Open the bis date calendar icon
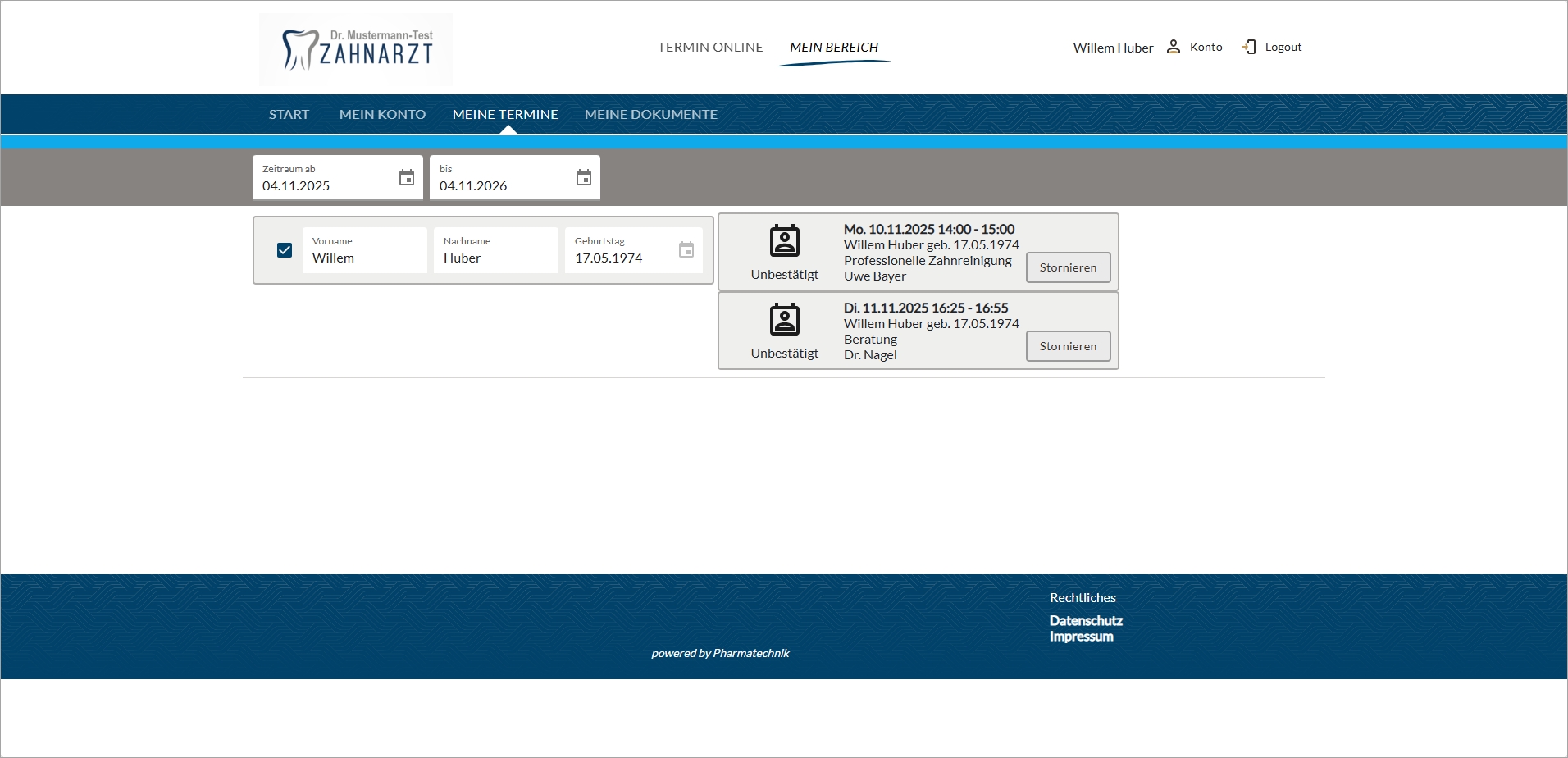Image resolution: width=1568 pixels, height=758 pixels. (583, 177)
